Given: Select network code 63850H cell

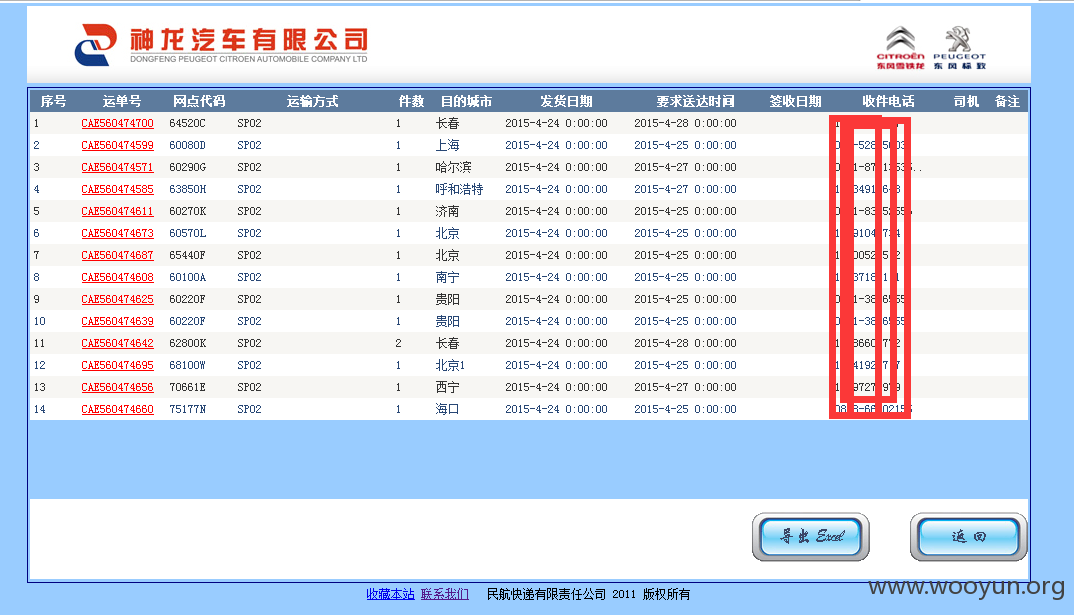Looking at the screenshot, I should point(187,189).
